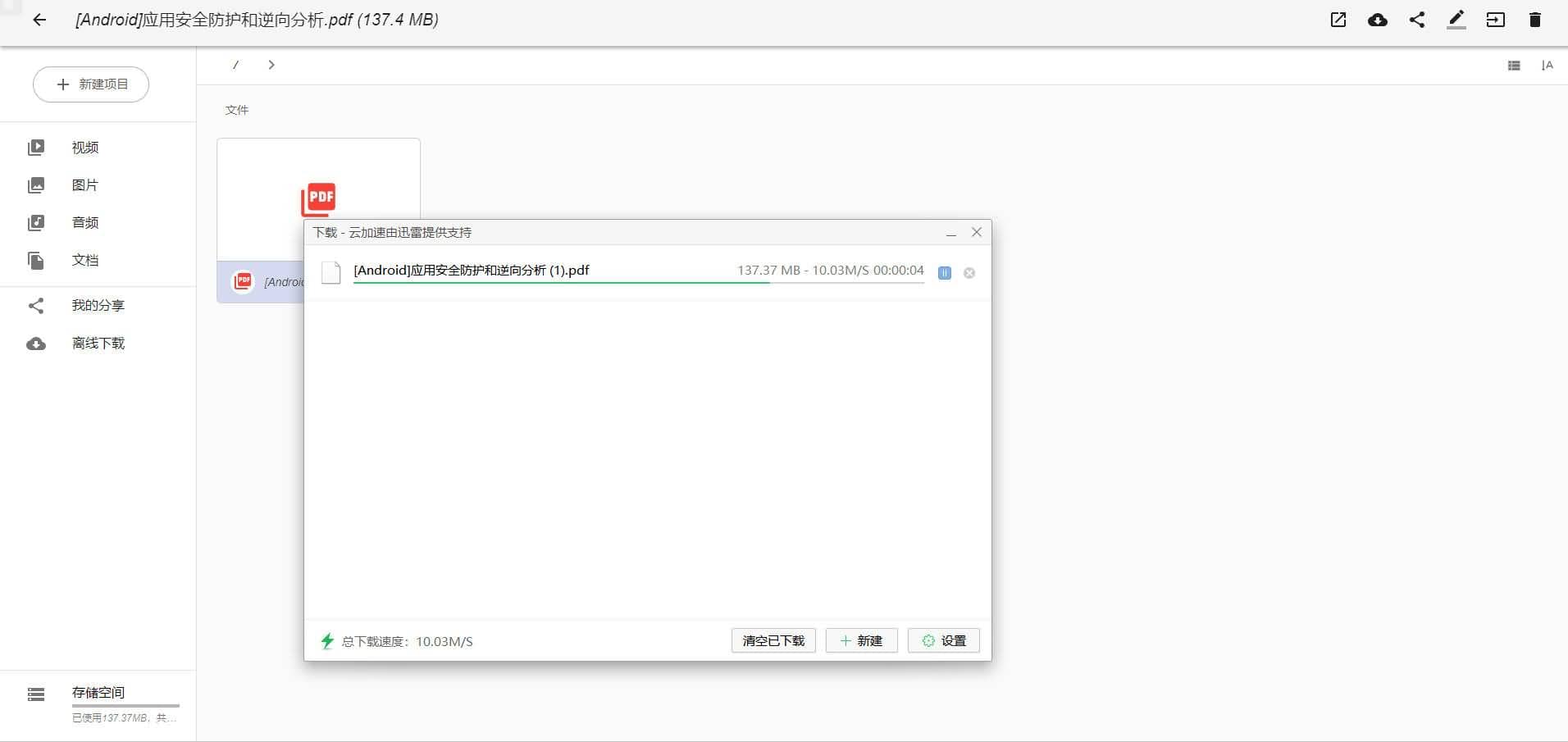This screenshot has height=742, width=1568.
Task: Click the root path slash breadcrumb
Action: click(x=235, y=65)
